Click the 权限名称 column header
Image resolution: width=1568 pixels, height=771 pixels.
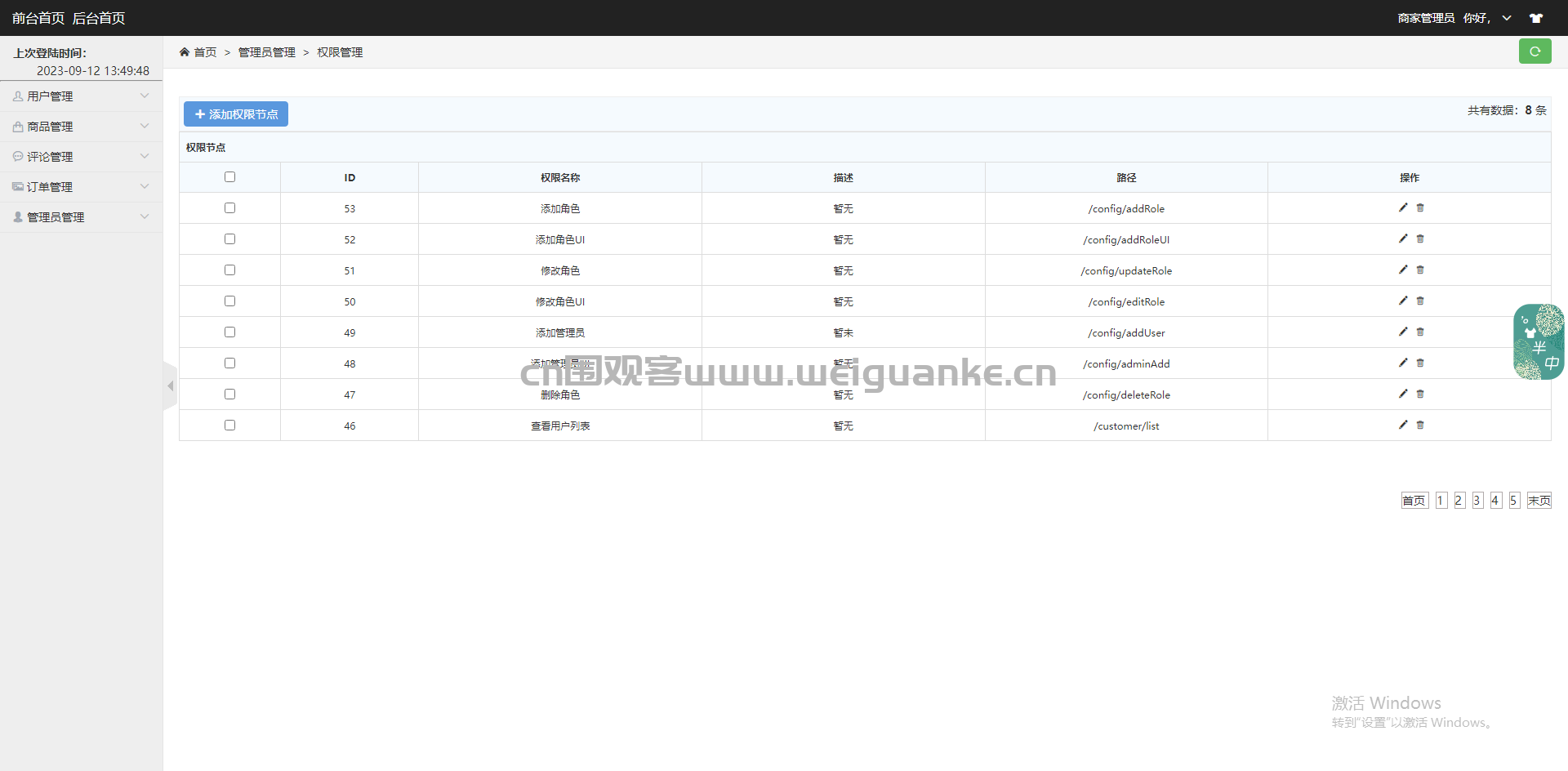click(560, 178)
